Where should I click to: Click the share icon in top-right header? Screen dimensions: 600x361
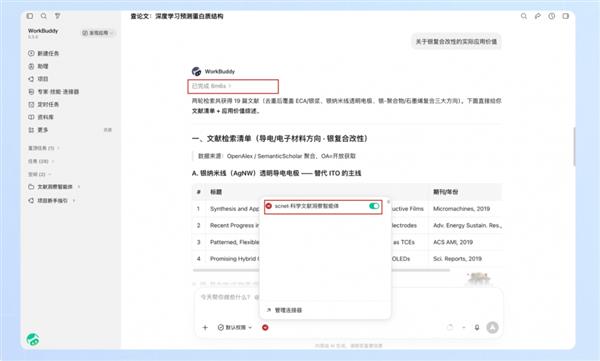click(x=538, y=16)
